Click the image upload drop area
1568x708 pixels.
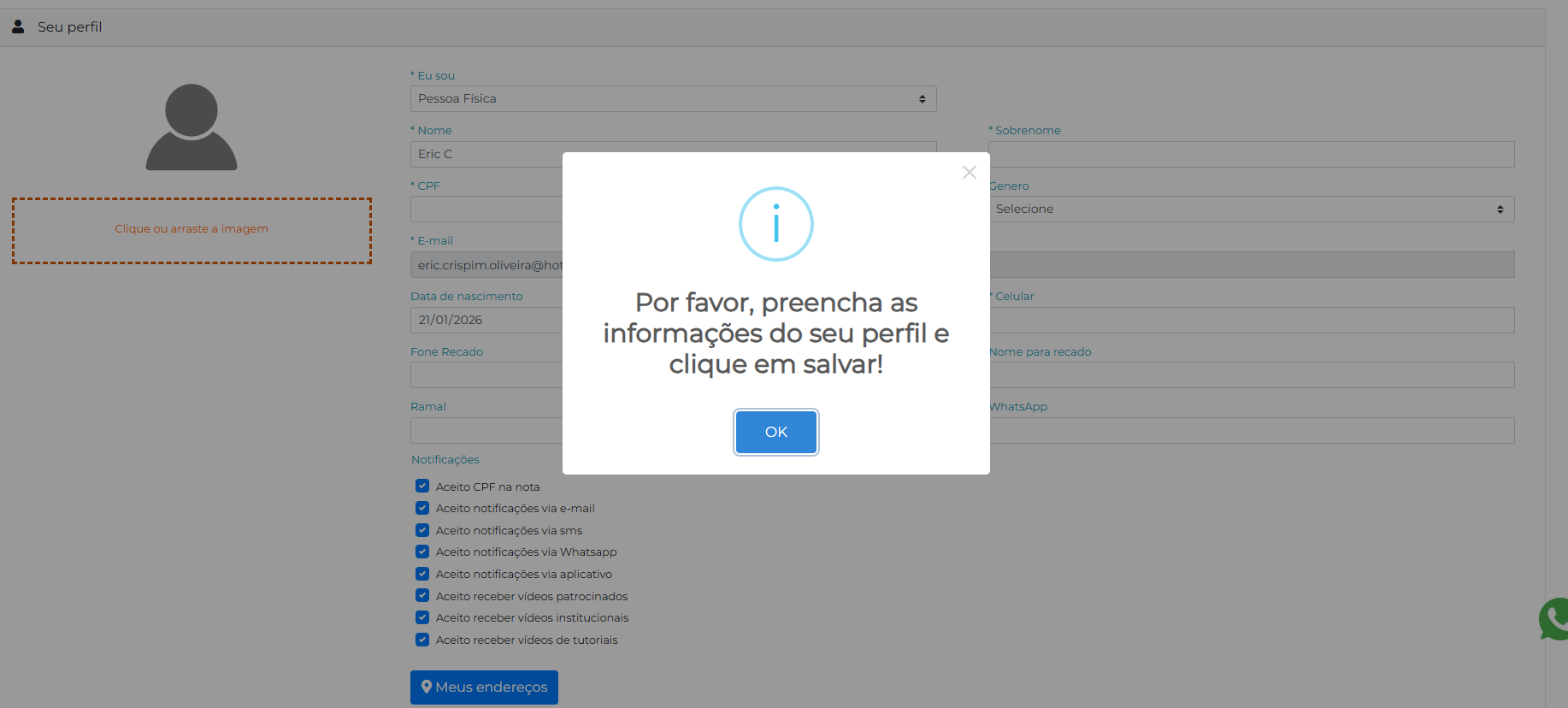tap(192, 230)
